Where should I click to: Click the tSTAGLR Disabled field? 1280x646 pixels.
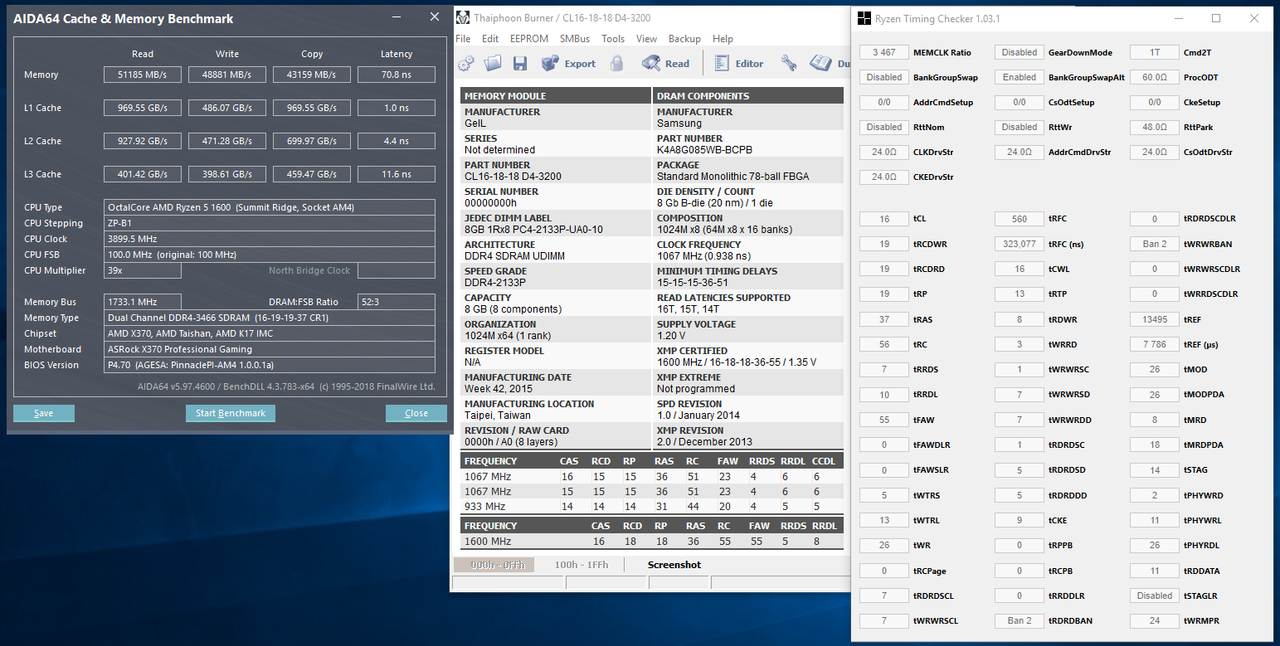[x=1154, y=596]
